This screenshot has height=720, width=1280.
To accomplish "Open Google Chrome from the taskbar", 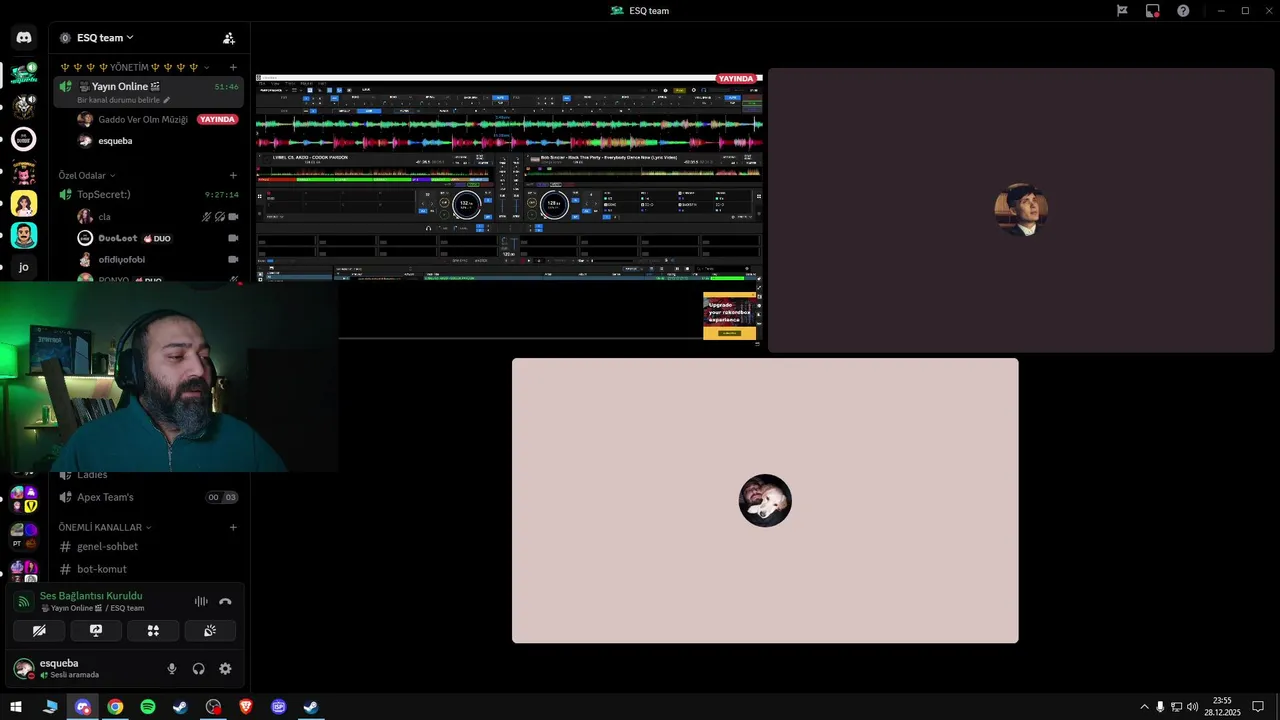I will 115,707.
